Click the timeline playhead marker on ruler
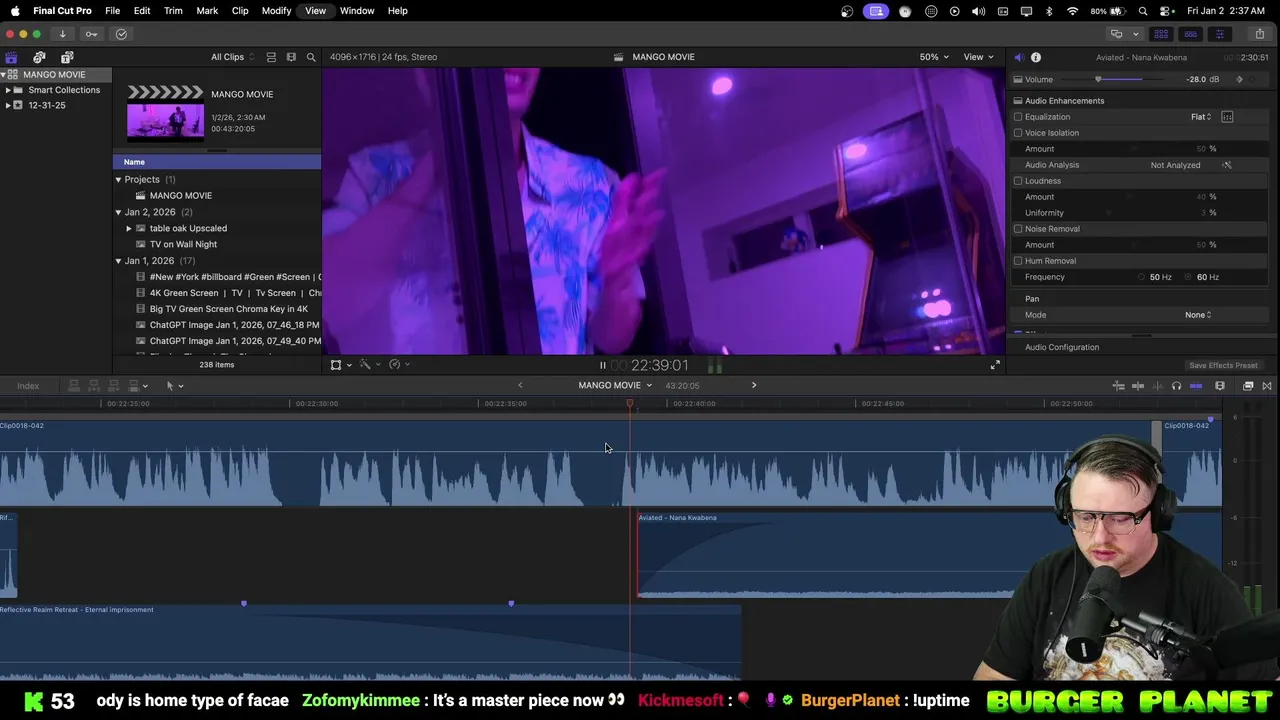This screenshot has height=720, width=1280. pos(630,404)
